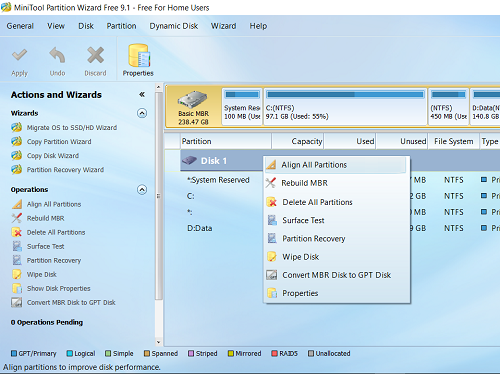Select the D:Data partition row
The height and width of the screenshot is (374, 500).
point(200,228)
